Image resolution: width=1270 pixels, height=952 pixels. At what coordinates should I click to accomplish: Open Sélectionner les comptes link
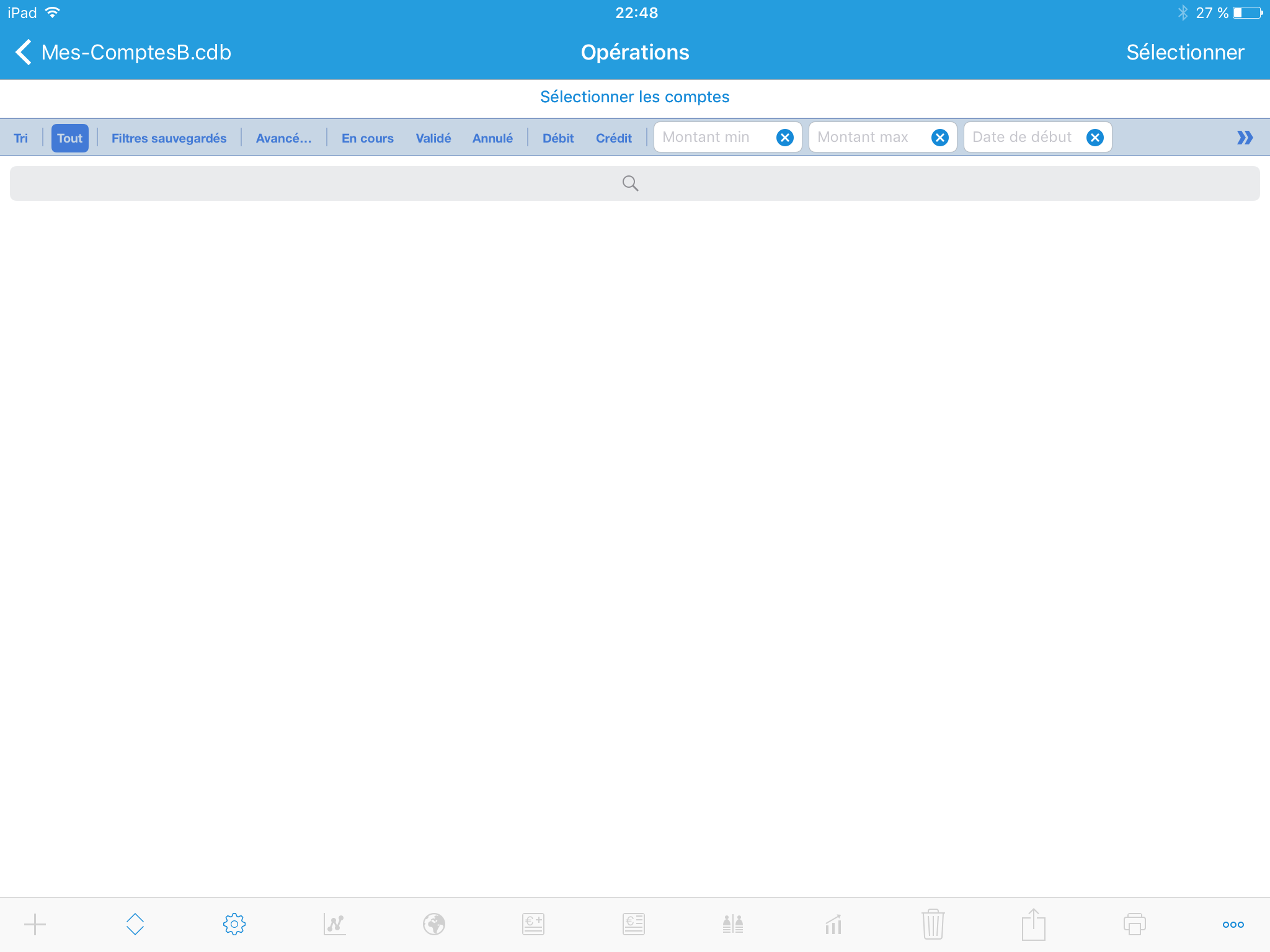(635, 97)
